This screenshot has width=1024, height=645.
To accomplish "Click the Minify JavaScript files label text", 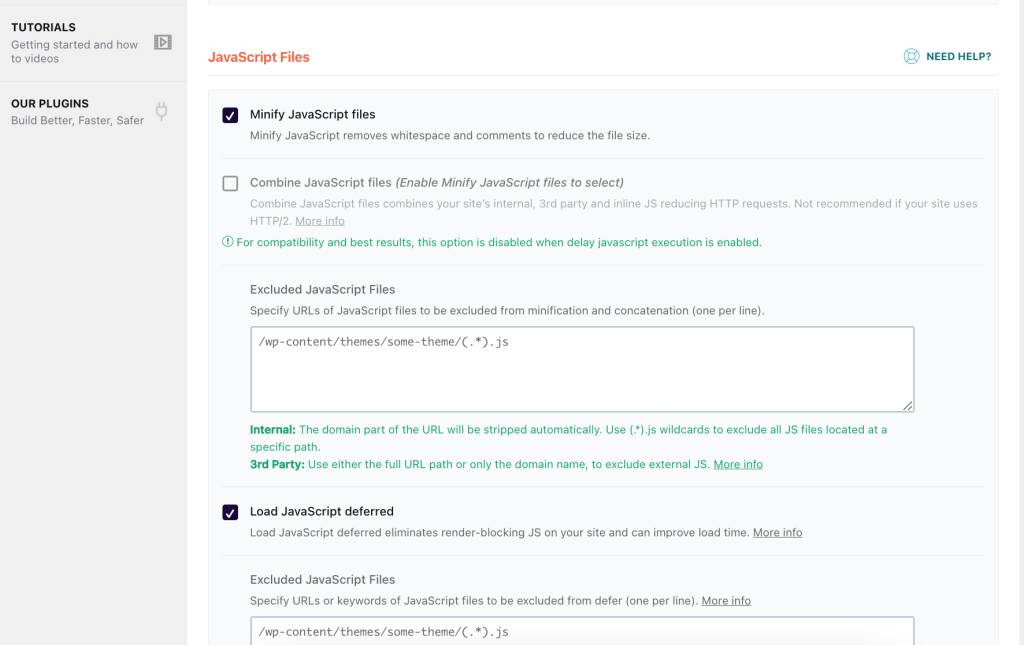I will click(312, 115).
